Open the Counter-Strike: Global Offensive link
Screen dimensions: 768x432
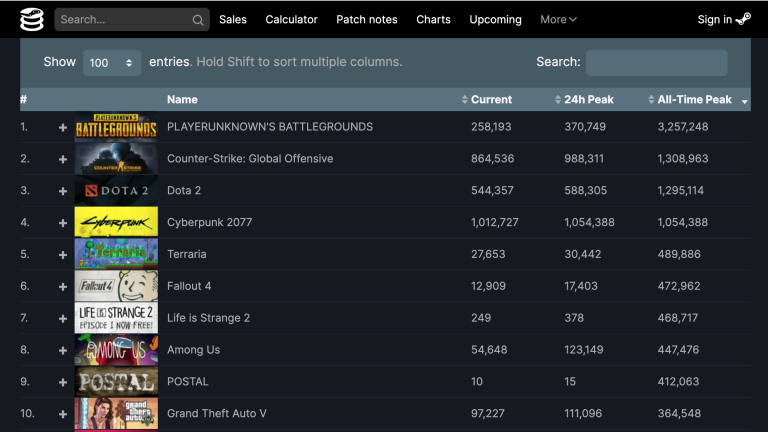250,159
